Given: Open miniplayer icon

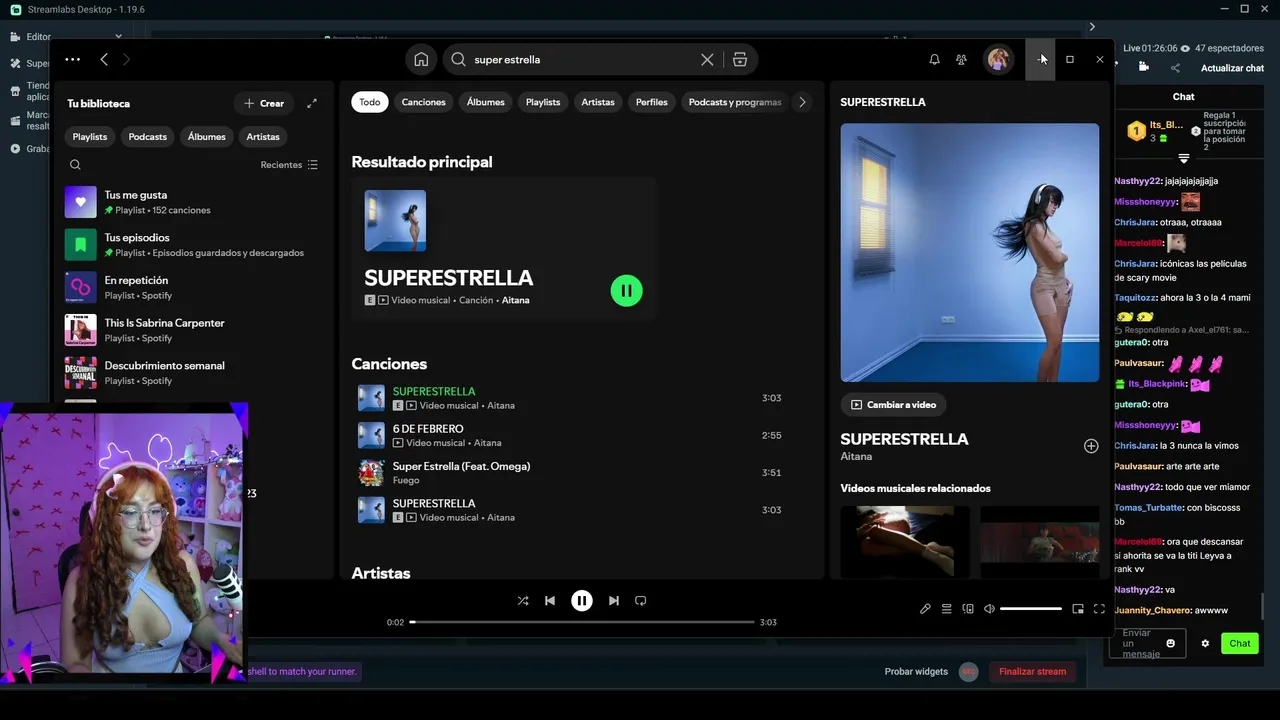Looking at the screenshot, I should (x=1078, y=609).
